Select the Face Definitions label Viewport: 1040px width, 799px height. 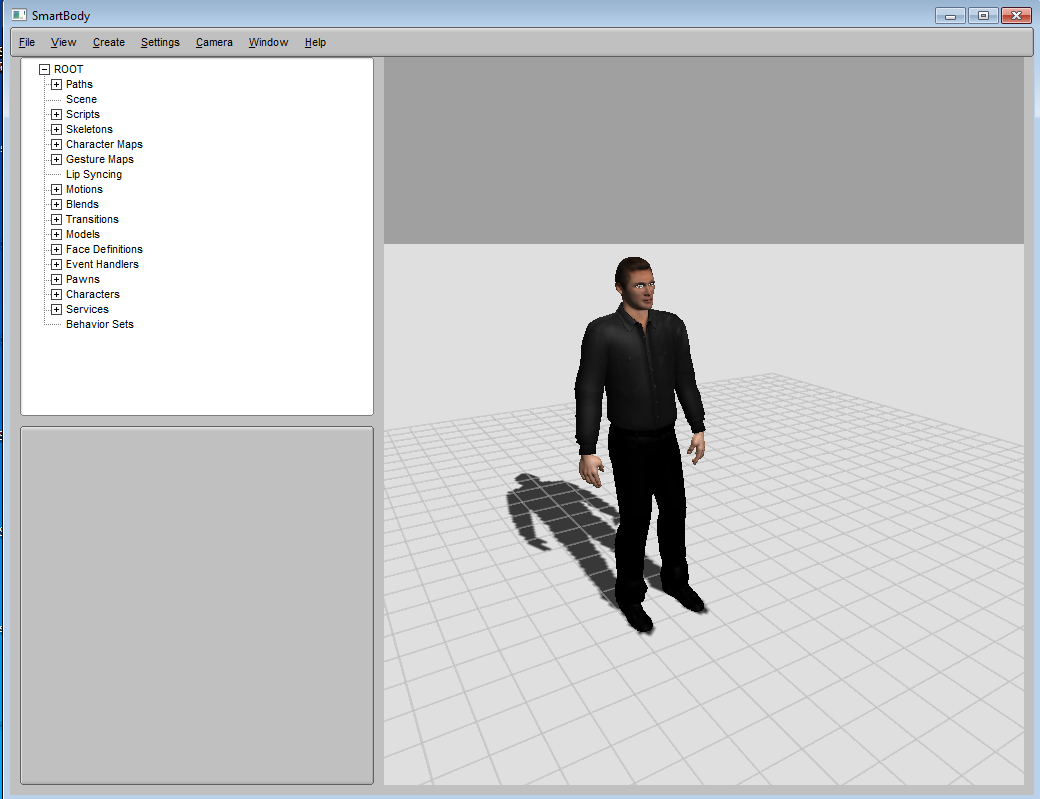coord(104,249)
